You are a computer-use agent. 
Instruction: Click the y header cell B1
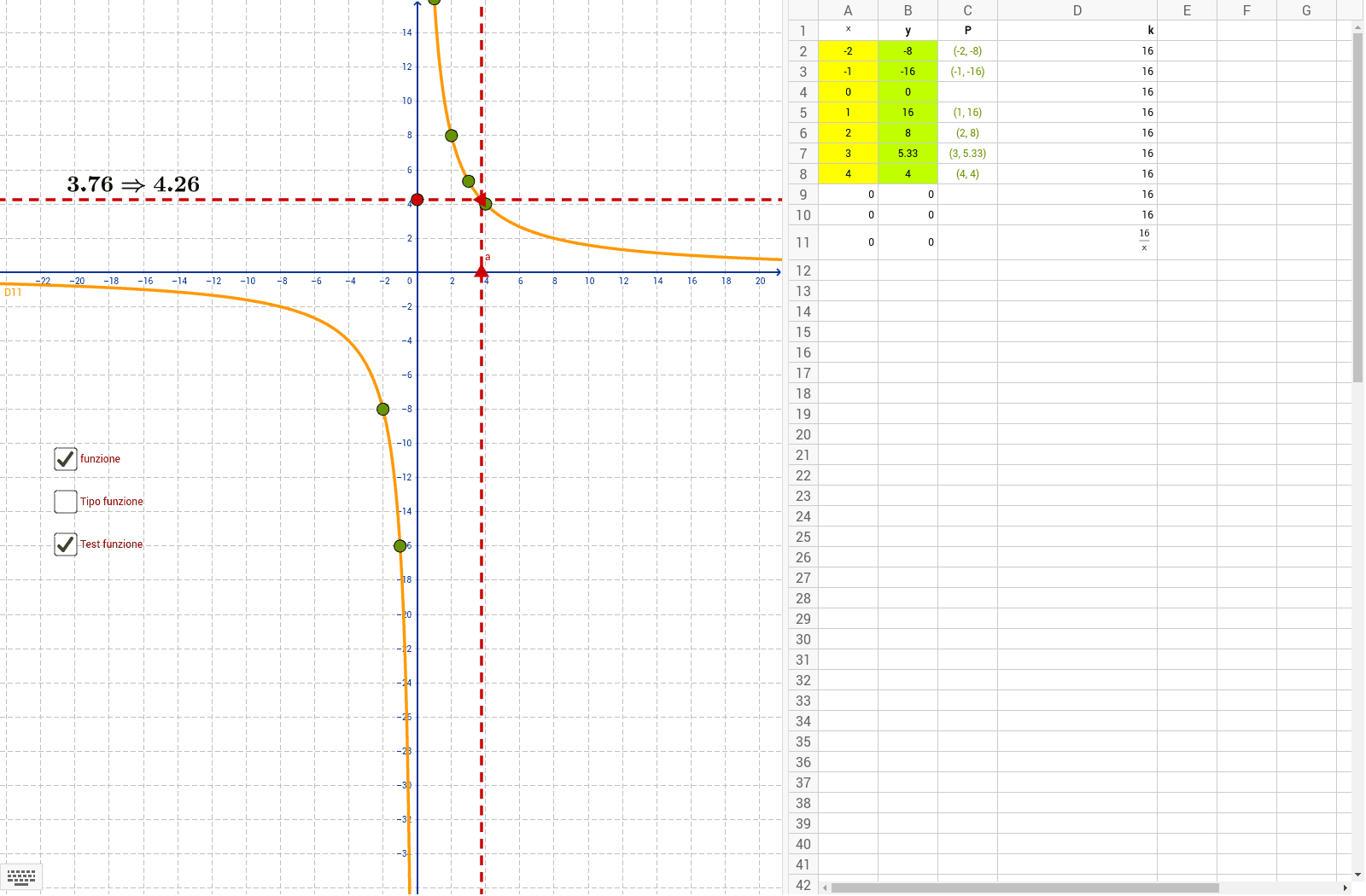coord(908,31)
